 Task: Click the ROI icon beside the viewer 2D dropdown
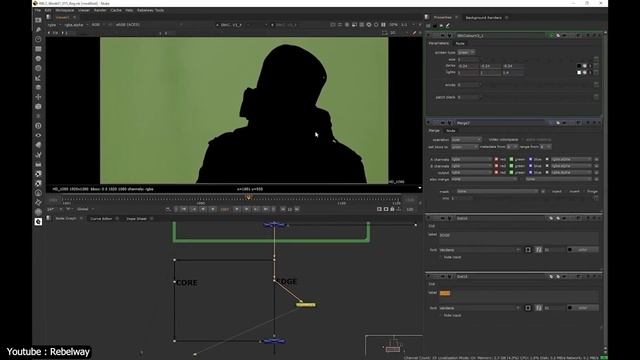[x=384, y=33]
